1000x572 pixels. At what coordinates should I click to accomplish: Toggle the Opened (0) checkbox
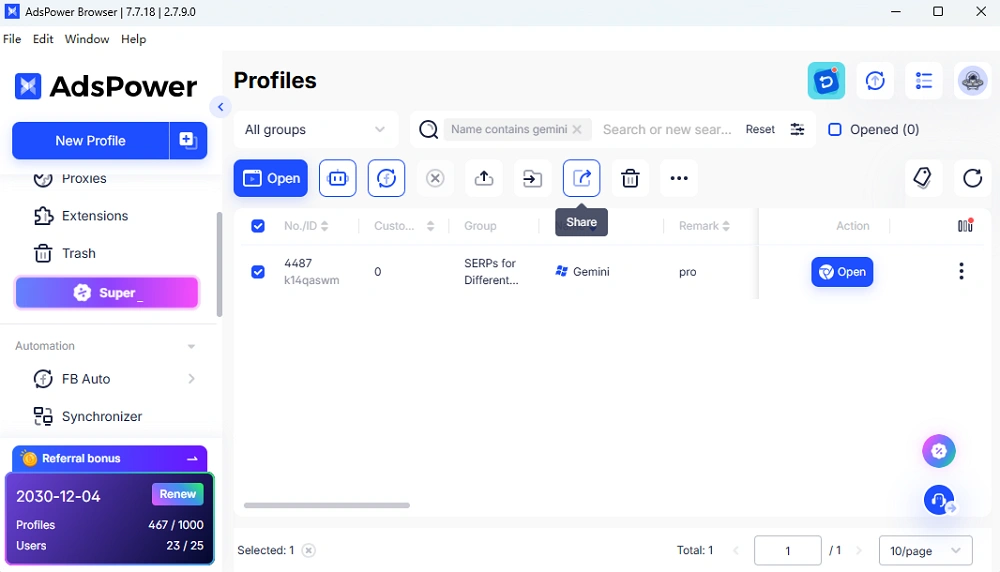click(835, 130)
